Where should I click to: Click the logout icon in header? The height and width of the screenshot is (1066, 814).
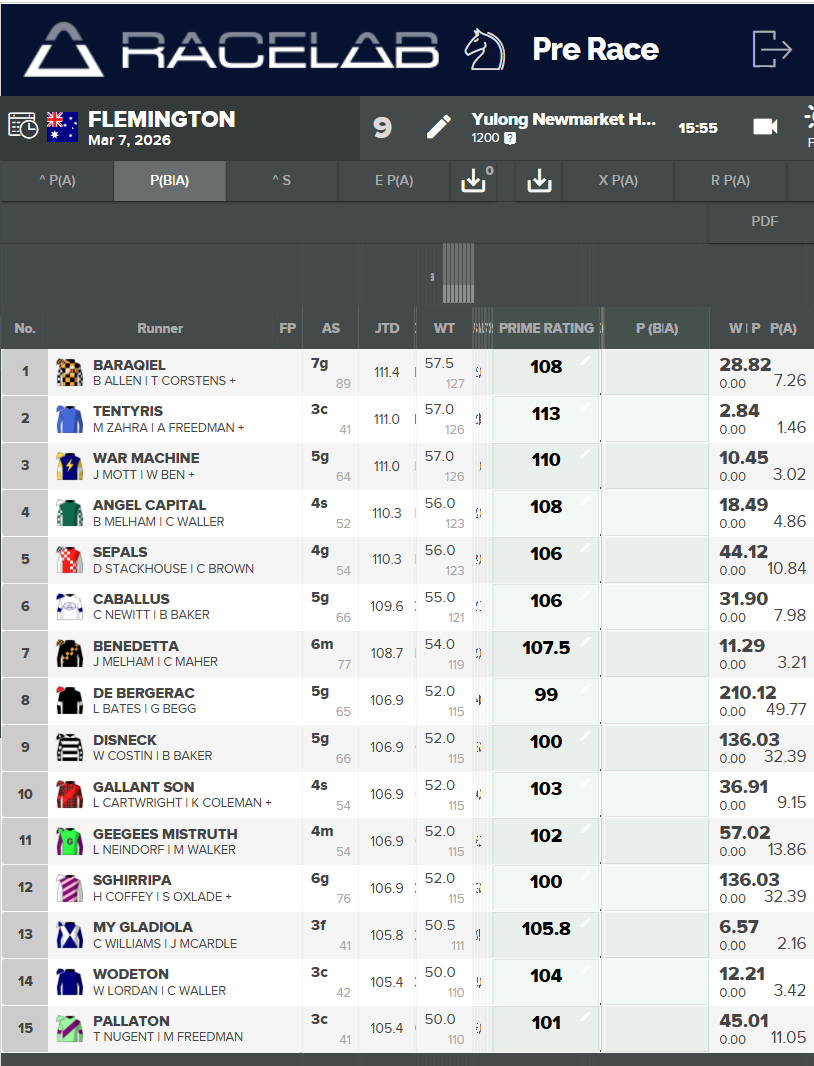[x=772, y=49]
